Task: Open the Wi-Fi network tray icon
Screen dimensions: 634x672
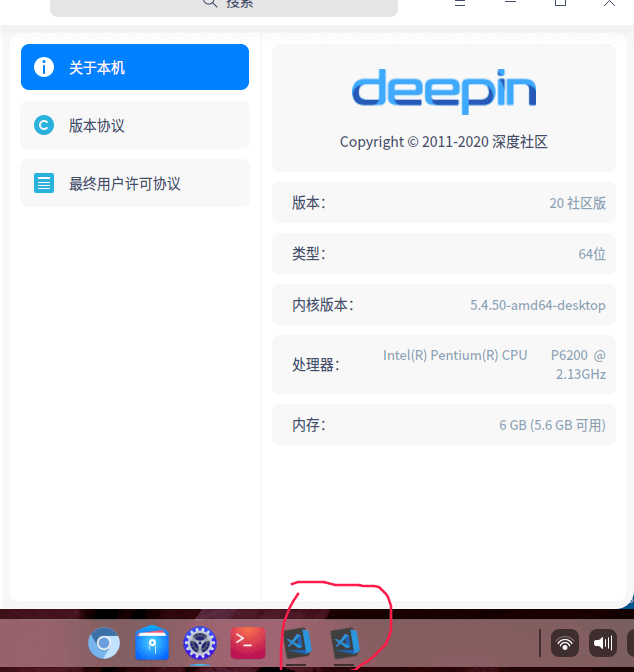Action: tap(566, 644)
